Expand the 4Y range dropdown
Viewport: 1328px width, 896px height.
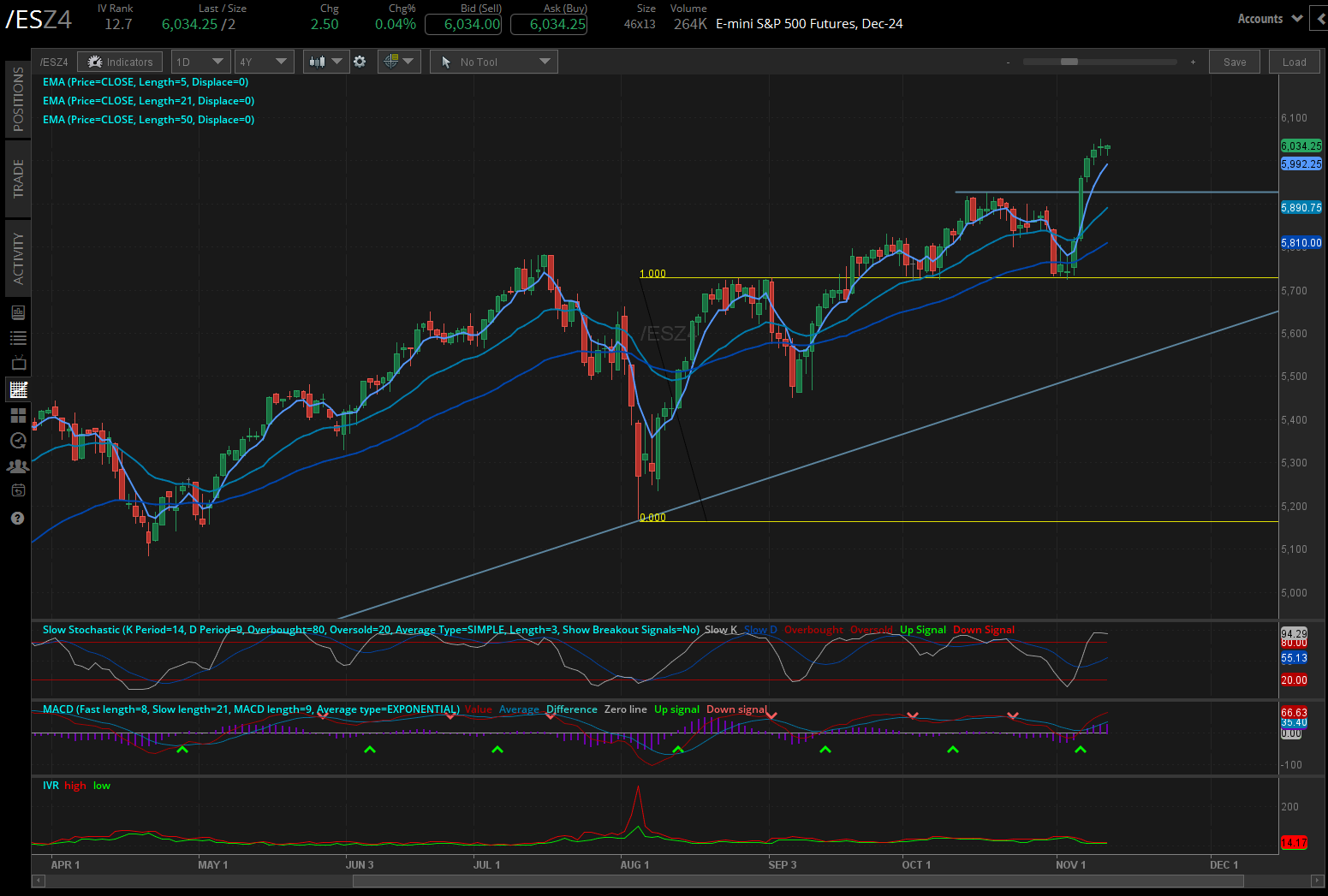(264, 61)
